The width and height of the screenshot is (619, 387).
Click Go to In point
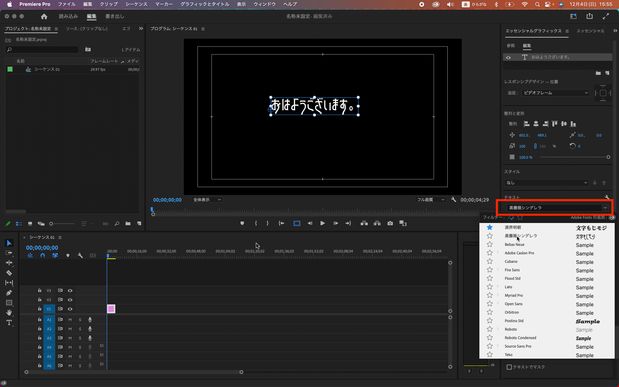click(x=281, y=224)
